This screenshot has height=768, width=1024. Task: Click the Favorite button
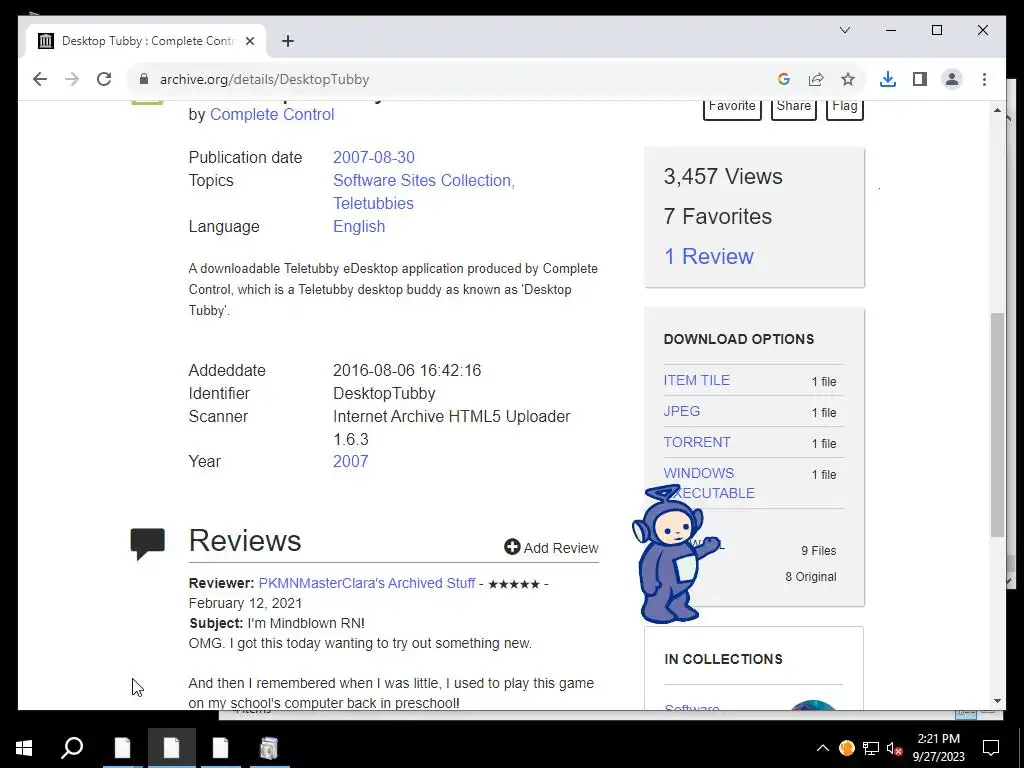(x=732, y=108)
